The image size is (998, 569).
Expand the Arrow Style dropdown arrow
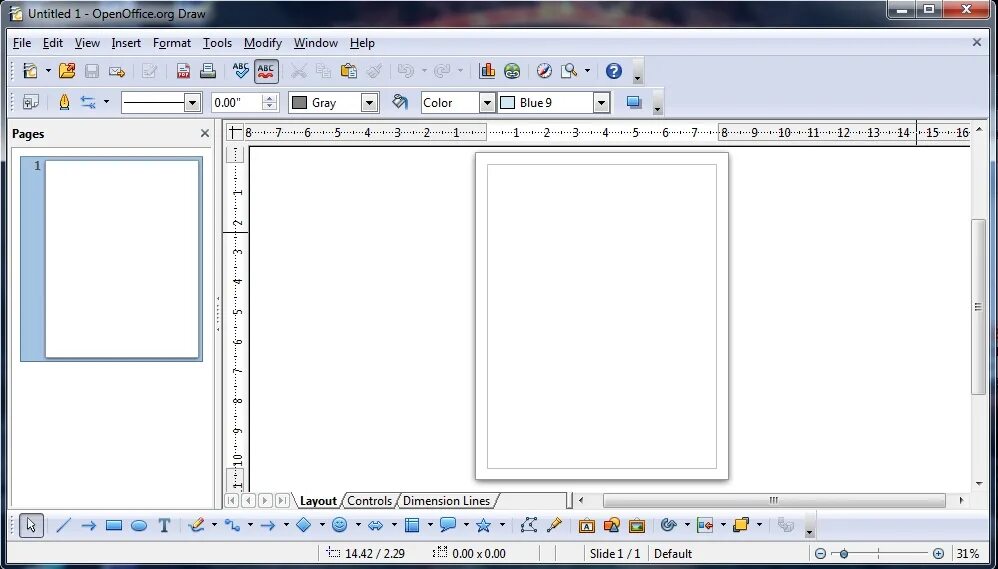106,102
